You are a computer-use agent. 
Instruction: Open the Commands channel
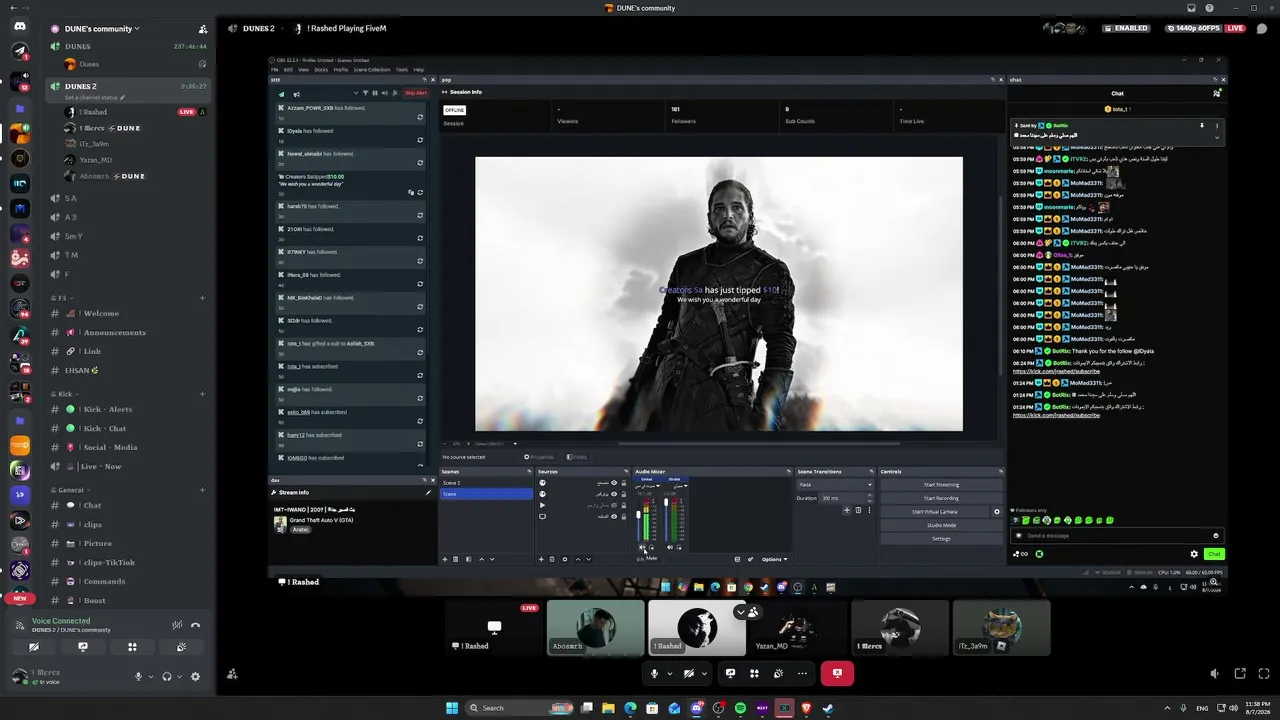(x=129, y=581)
